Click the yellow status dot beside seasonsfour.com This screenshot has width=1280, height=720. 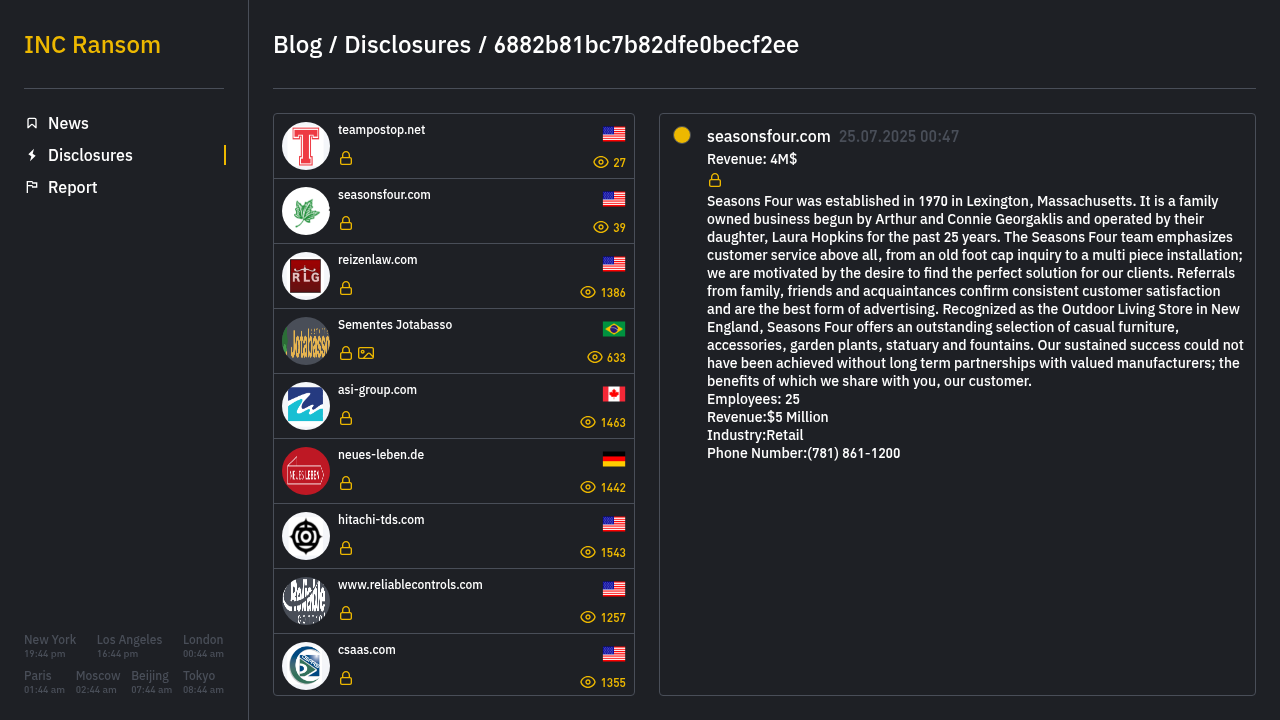click(x=682, y=135)
